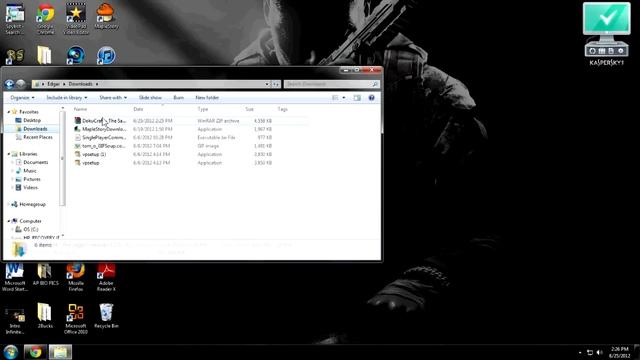Open the Share with dropdown
Viewport: 640px width, 360px height.
113,98
